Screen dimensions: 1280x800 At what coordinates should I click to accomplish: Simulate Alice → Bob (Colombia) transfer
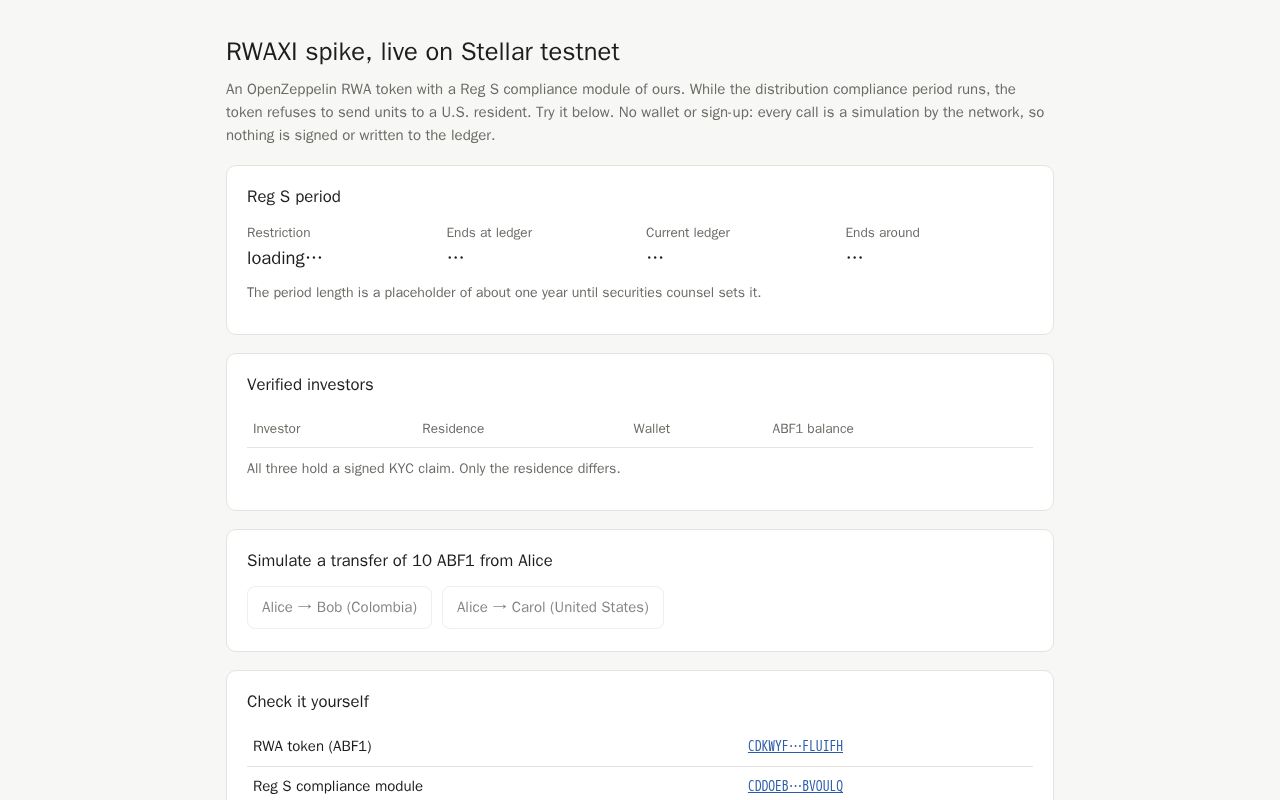(339, 607)
